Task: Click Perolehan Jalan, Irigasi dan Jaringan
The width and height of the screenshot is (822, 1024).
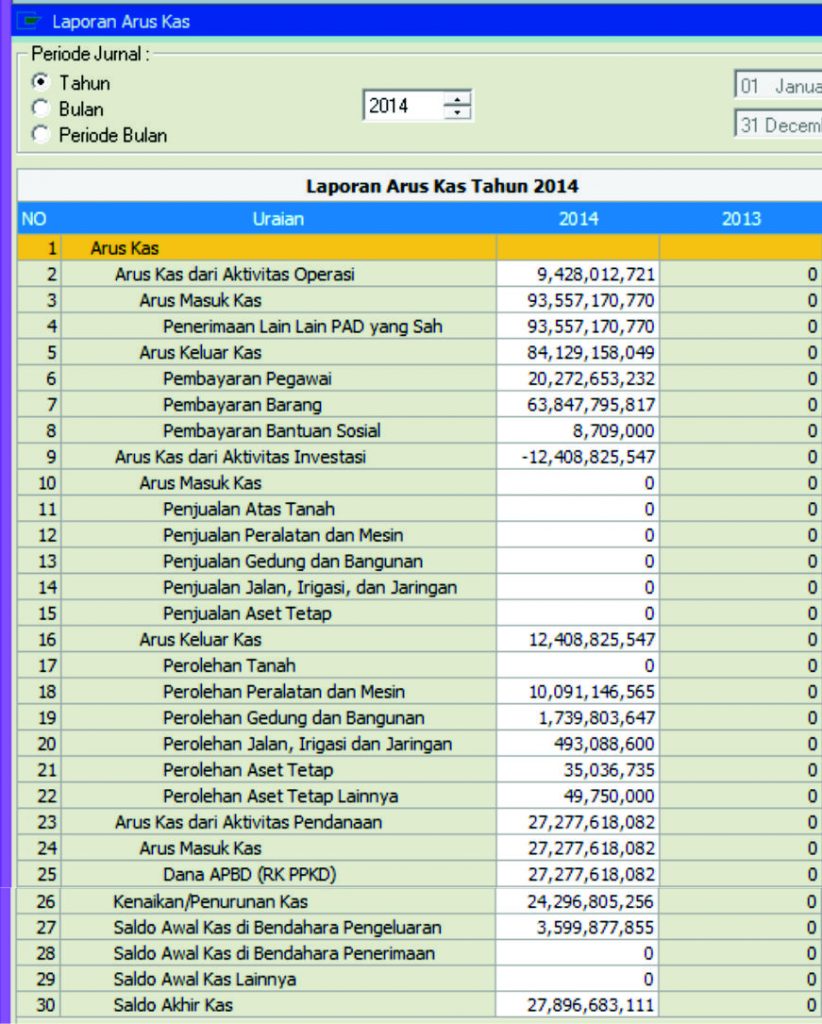Action: click(308, 744)
